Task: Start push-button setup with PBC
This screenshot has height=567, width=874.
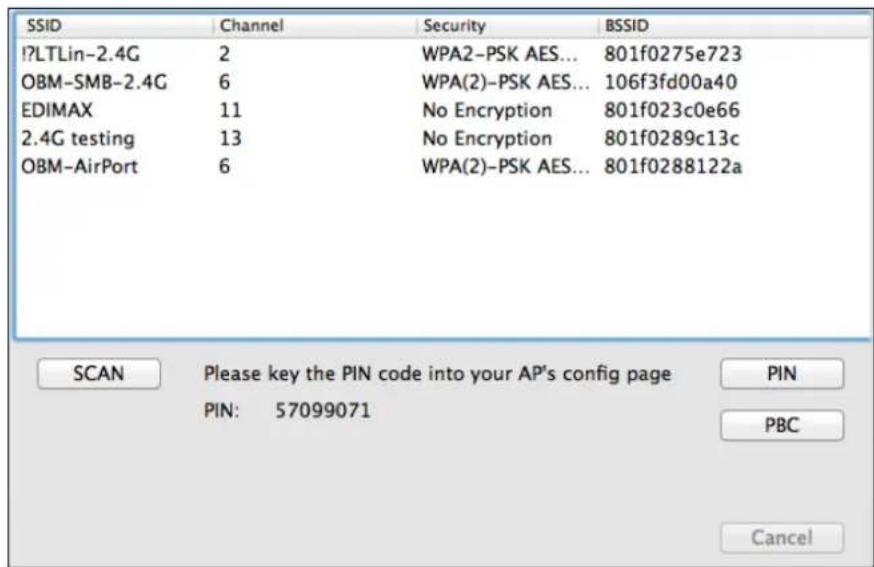Action: click(x=782, y=426)
